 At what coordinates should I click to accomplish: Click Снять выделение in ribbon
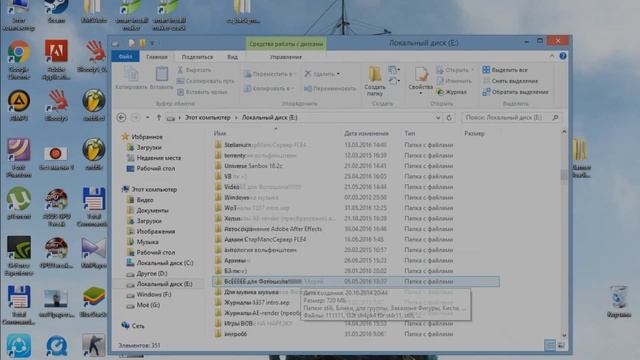(510, 81)
